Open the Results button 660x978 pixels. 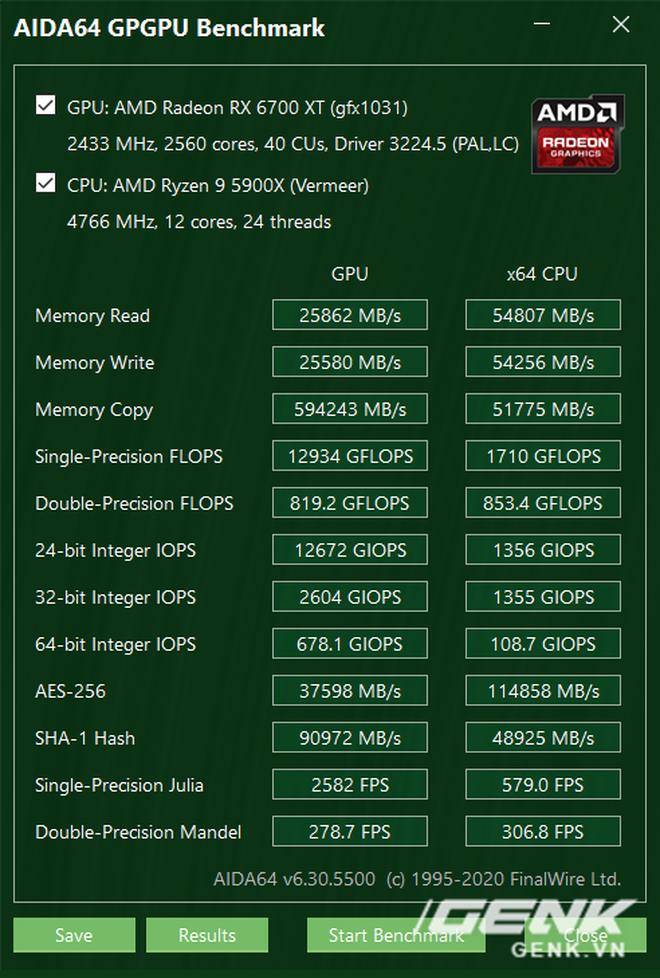207,936
